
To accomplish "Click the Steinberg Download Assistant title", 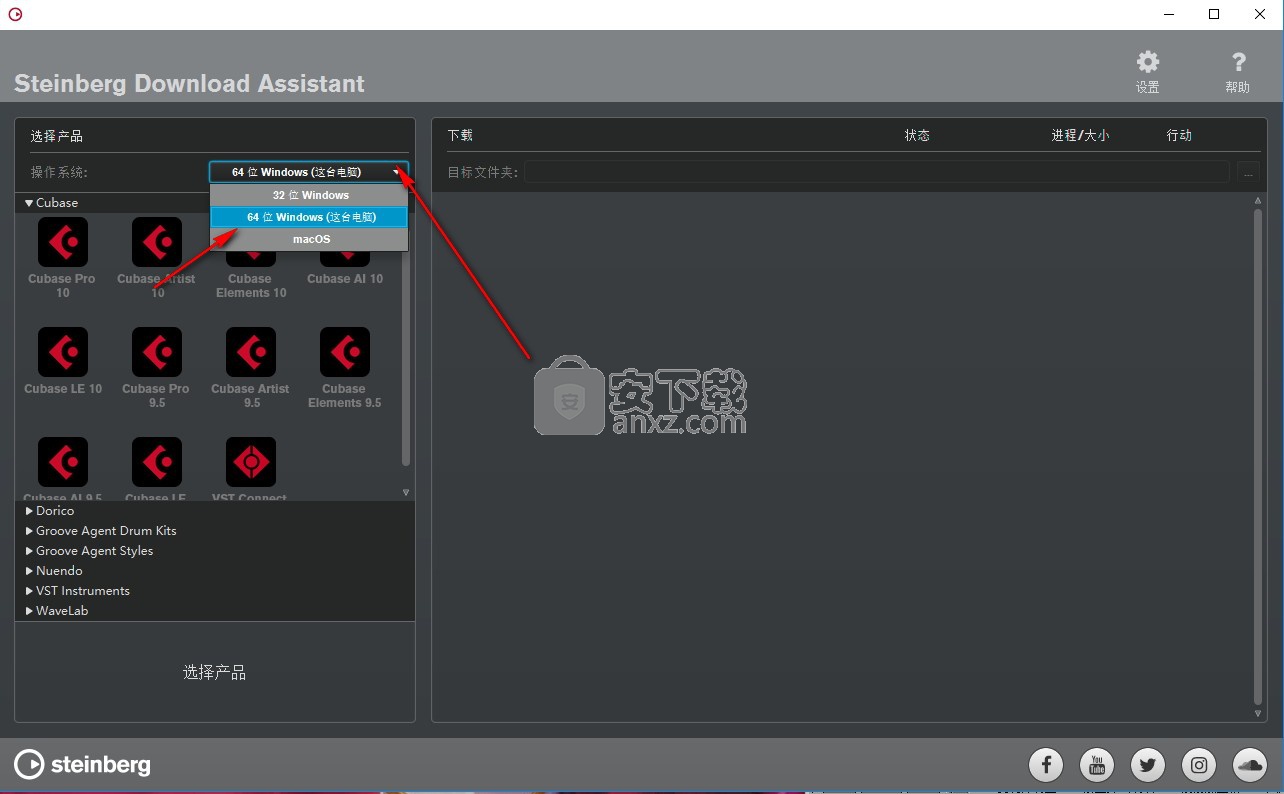I will [189, 83].
